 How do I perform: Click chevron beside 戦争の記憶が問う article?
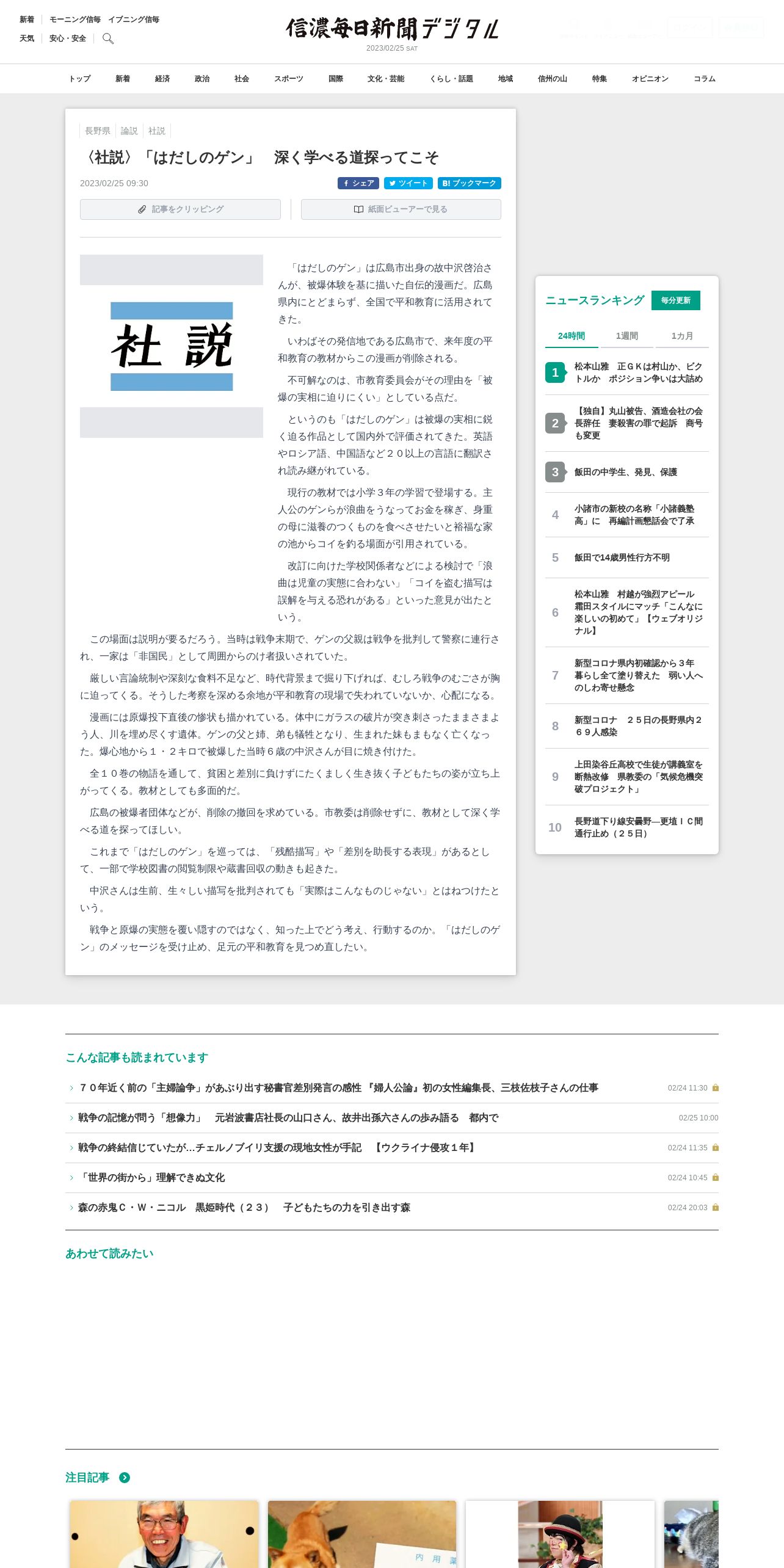click(71, 1118)
